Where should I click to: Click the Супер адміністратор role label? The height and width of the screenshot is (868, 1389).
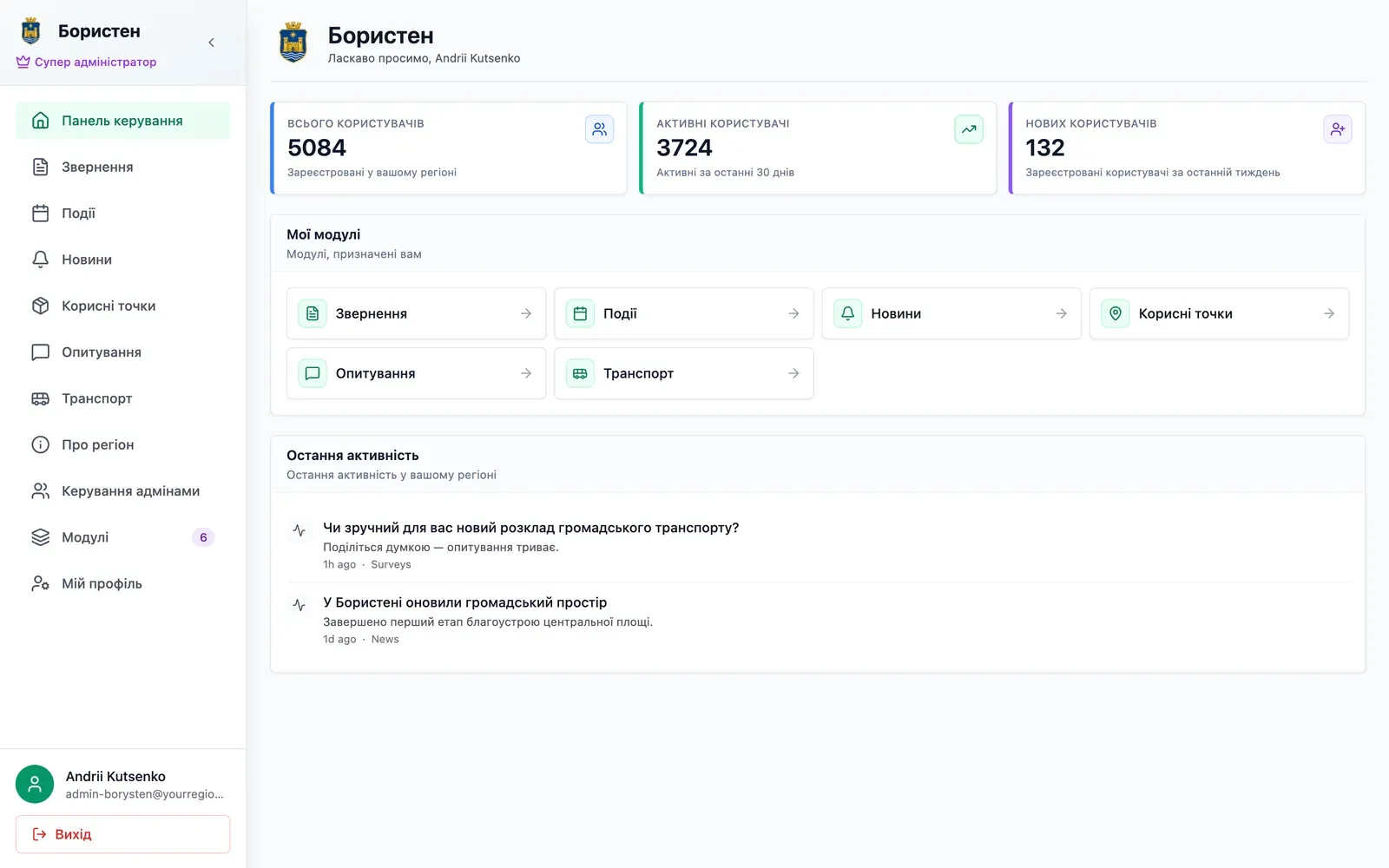tap(95, 62)
